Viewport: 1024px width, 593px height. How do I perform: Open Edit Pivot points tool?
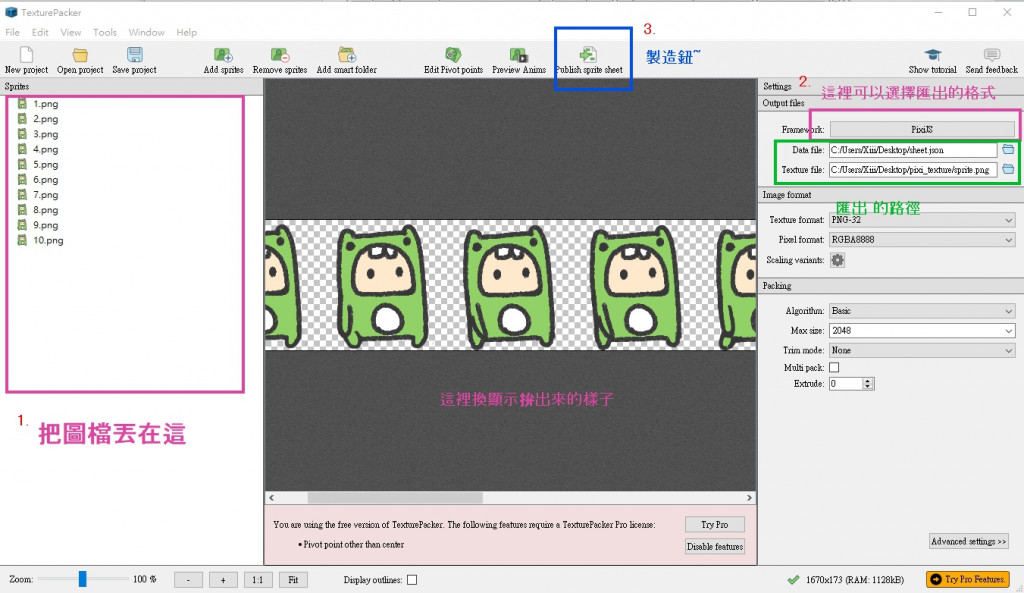(453, 60)
